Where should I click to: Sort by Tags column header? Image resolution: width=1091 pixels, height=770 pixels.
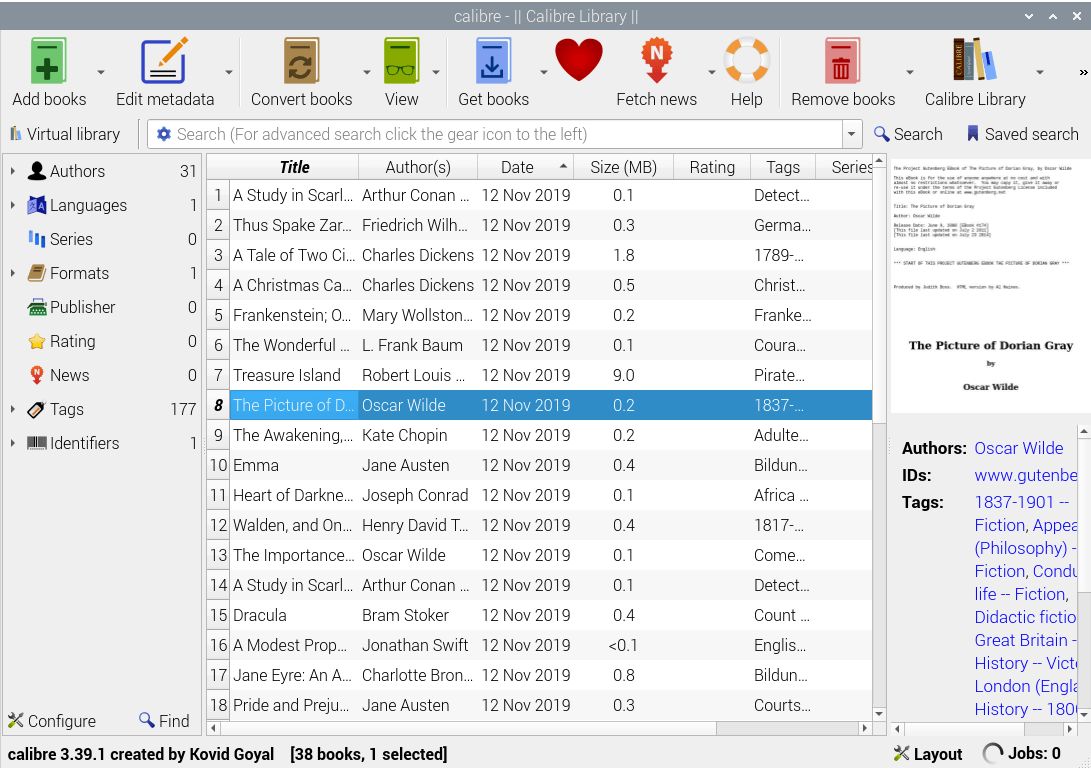[783, 168]
